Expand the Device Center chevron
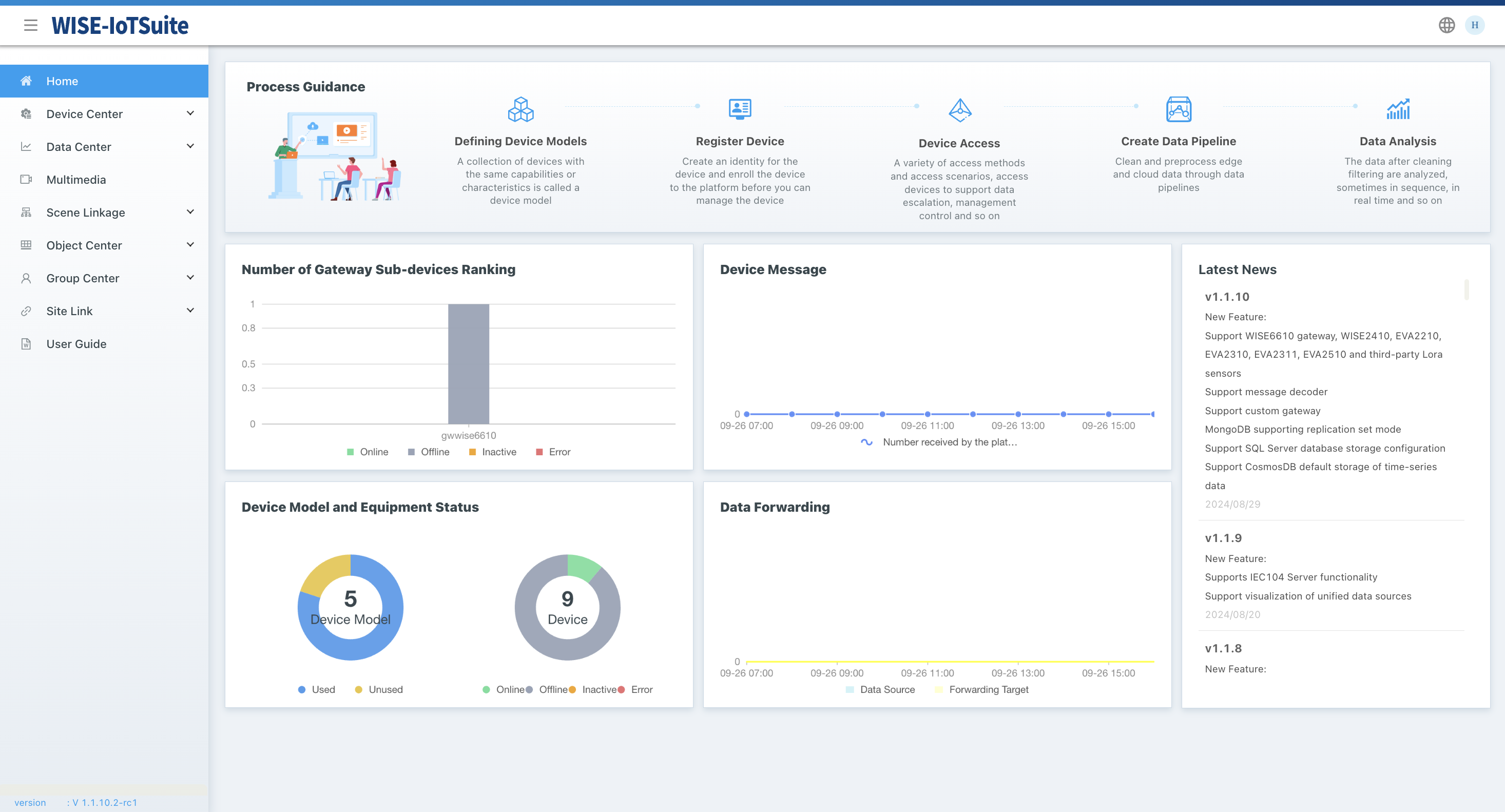The image size is (1505, 812). pyautogui.click(x=190, y=113)
